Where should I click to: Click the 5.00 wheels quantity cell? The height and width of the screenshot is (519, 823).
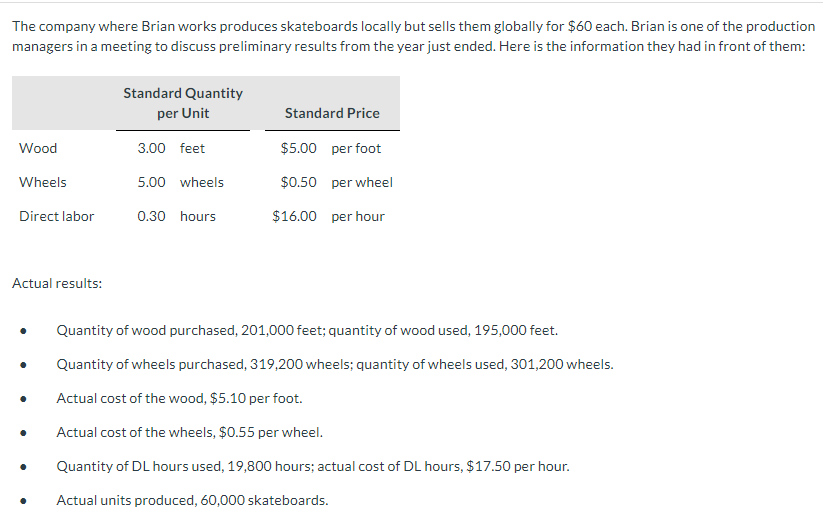[x=181, y=183]
